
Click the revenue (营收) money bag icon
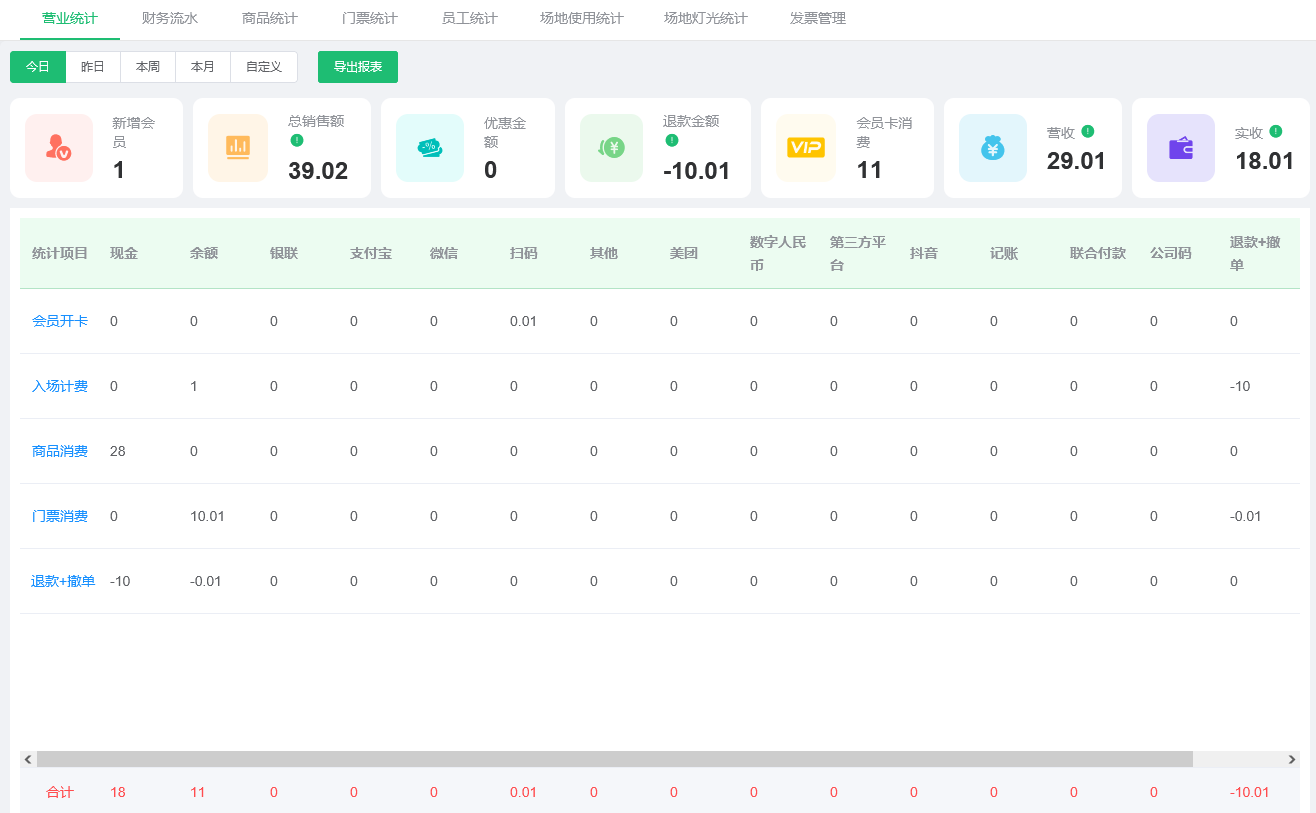click(x=992, y=148)
